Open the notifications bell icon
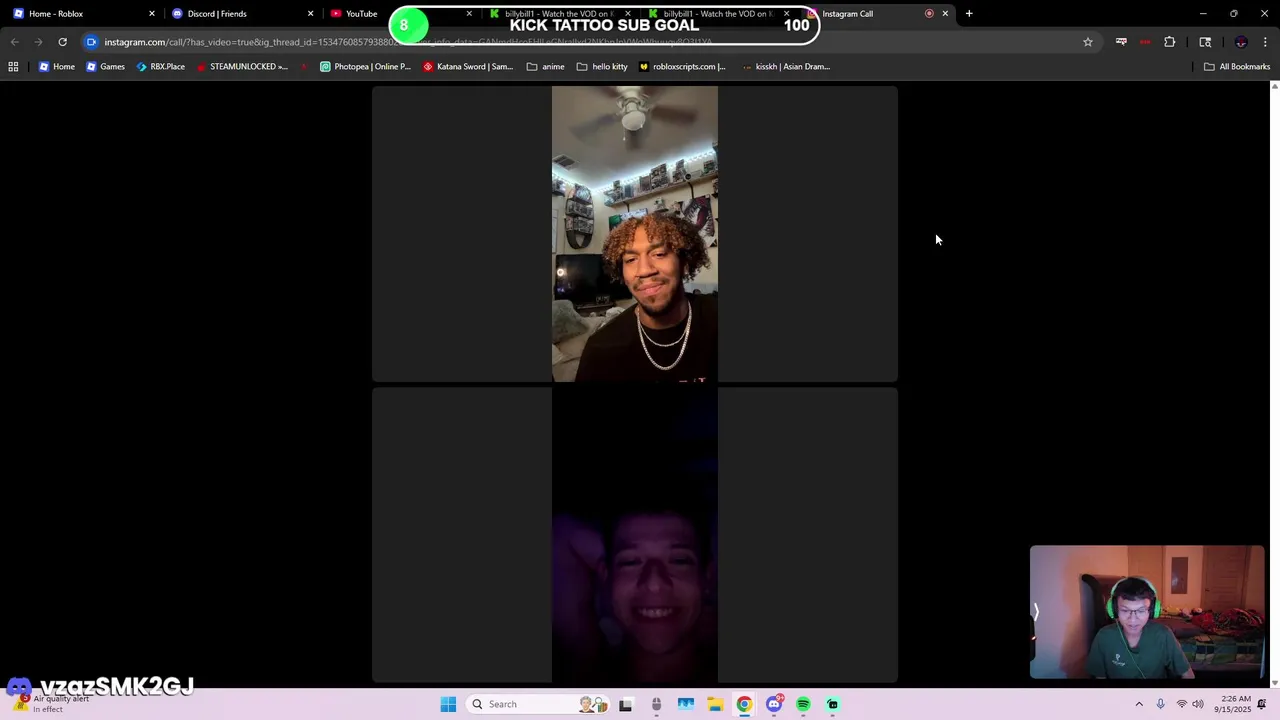The image size is (1280, 720). 1262,704
